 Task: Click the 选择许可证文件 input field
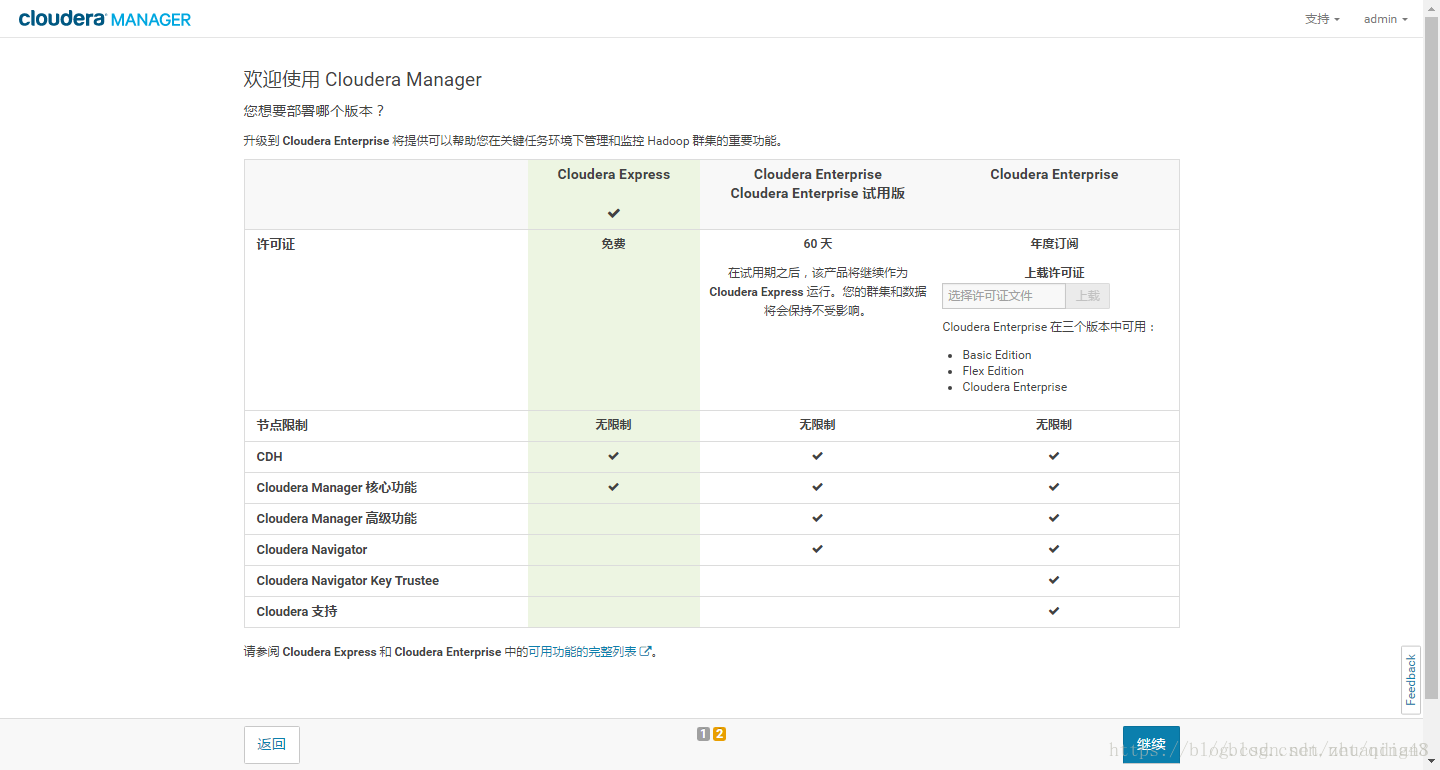pos(1004,296)
